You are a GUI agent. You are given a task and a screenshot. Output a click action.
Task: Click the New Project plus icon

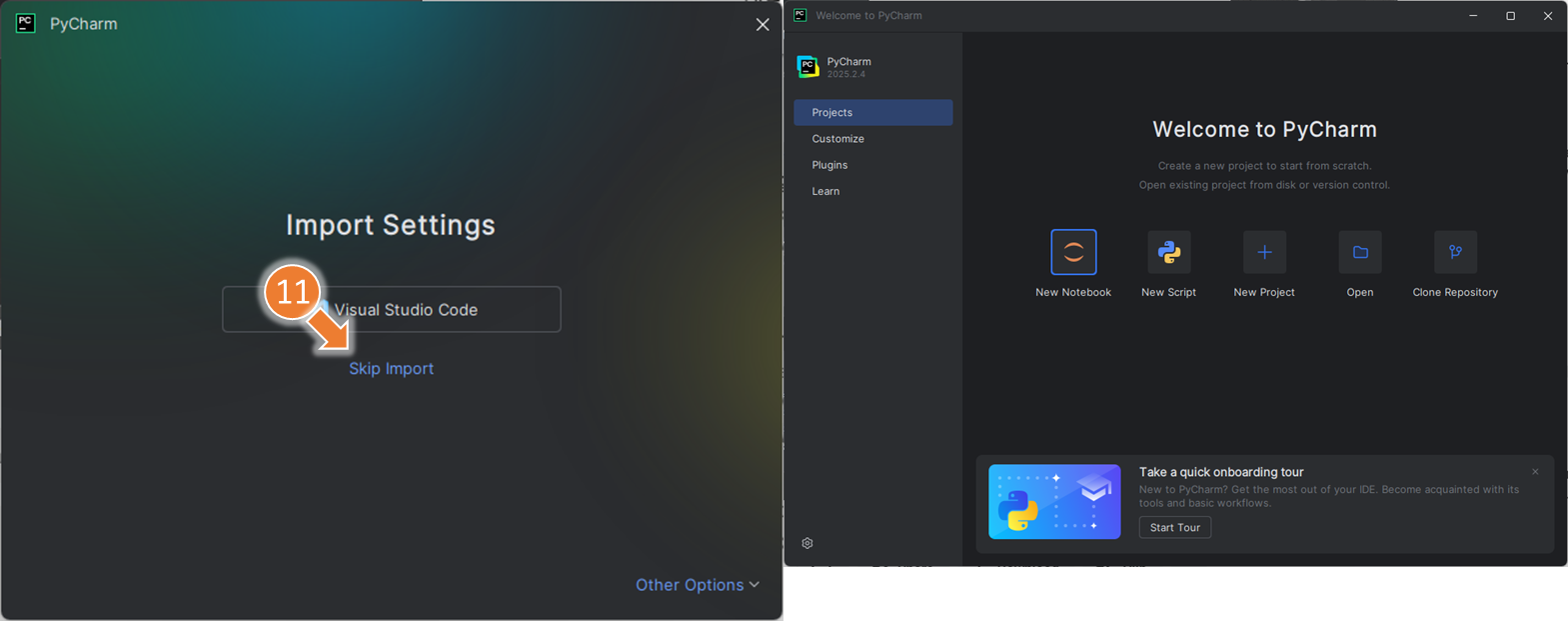pyautogui.click(x=1264, y=252)
